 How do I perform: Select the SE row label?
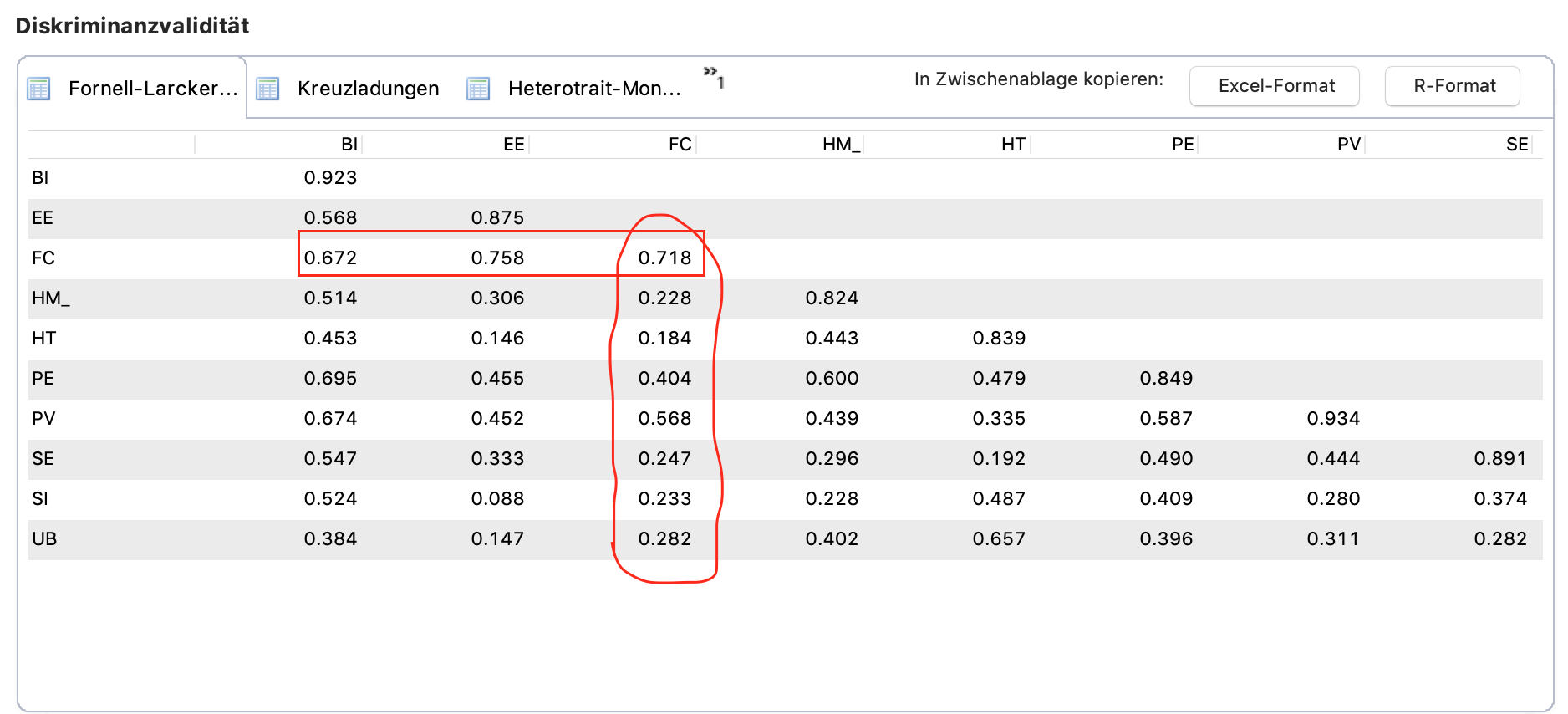(x=43, y=459)
